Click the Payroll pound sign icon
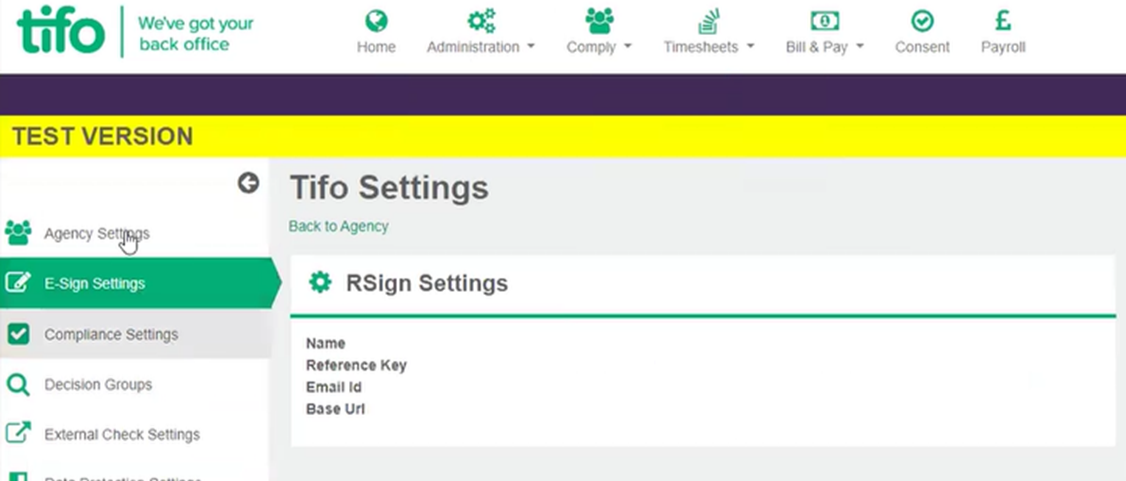Screen dimensions: 1126x481 click(1003, 21)
